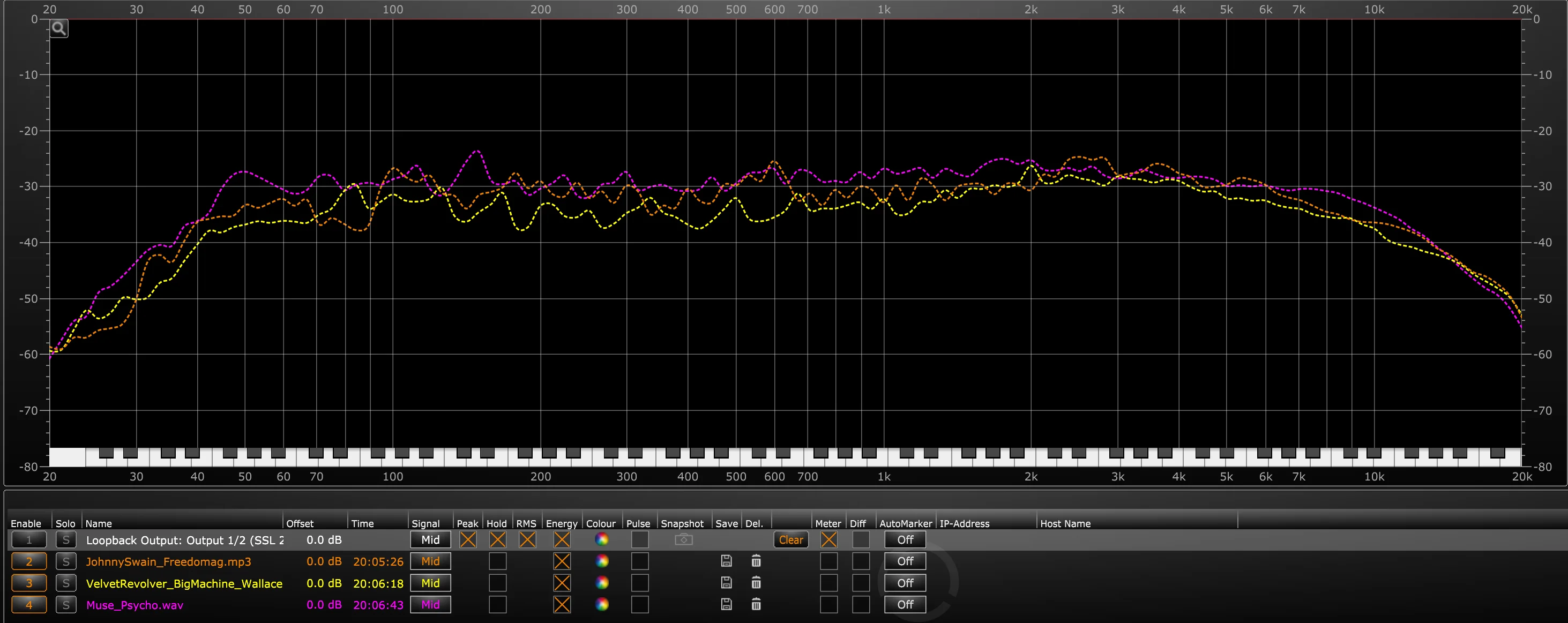Screen dimensions: 1568x623
Task: Enable Hold for JohnnySwain_Freedomag.mp3
Action: [x=497, y=561]
